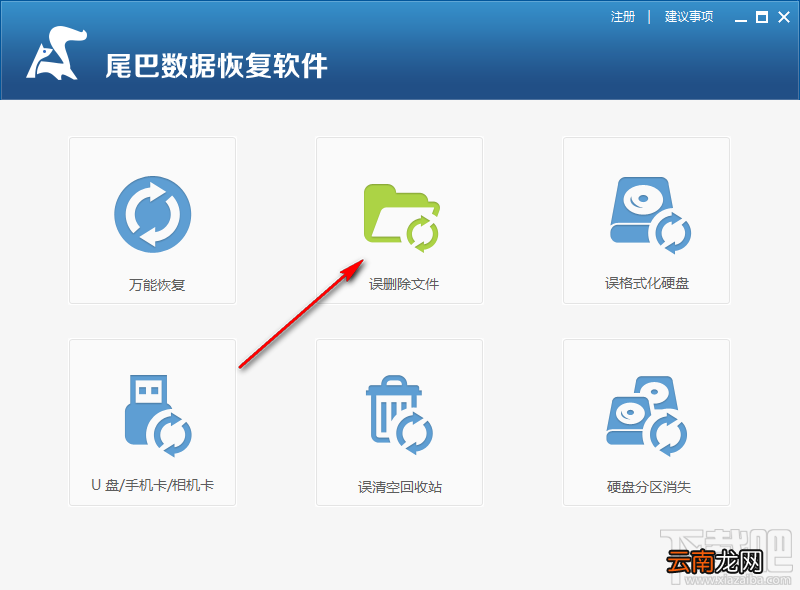The image size is (800, 590).
Task: Select the green folder 误删除文件 icon
Action: tap(402, 218)
